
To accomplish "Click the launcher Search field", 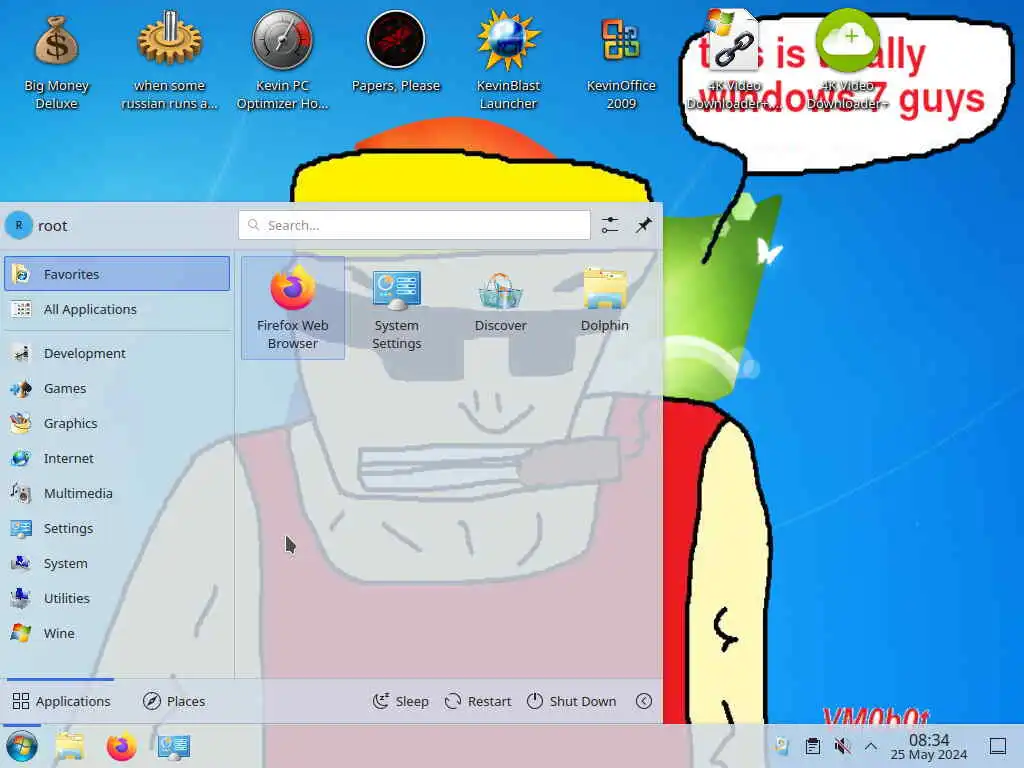I will (414, 225).
